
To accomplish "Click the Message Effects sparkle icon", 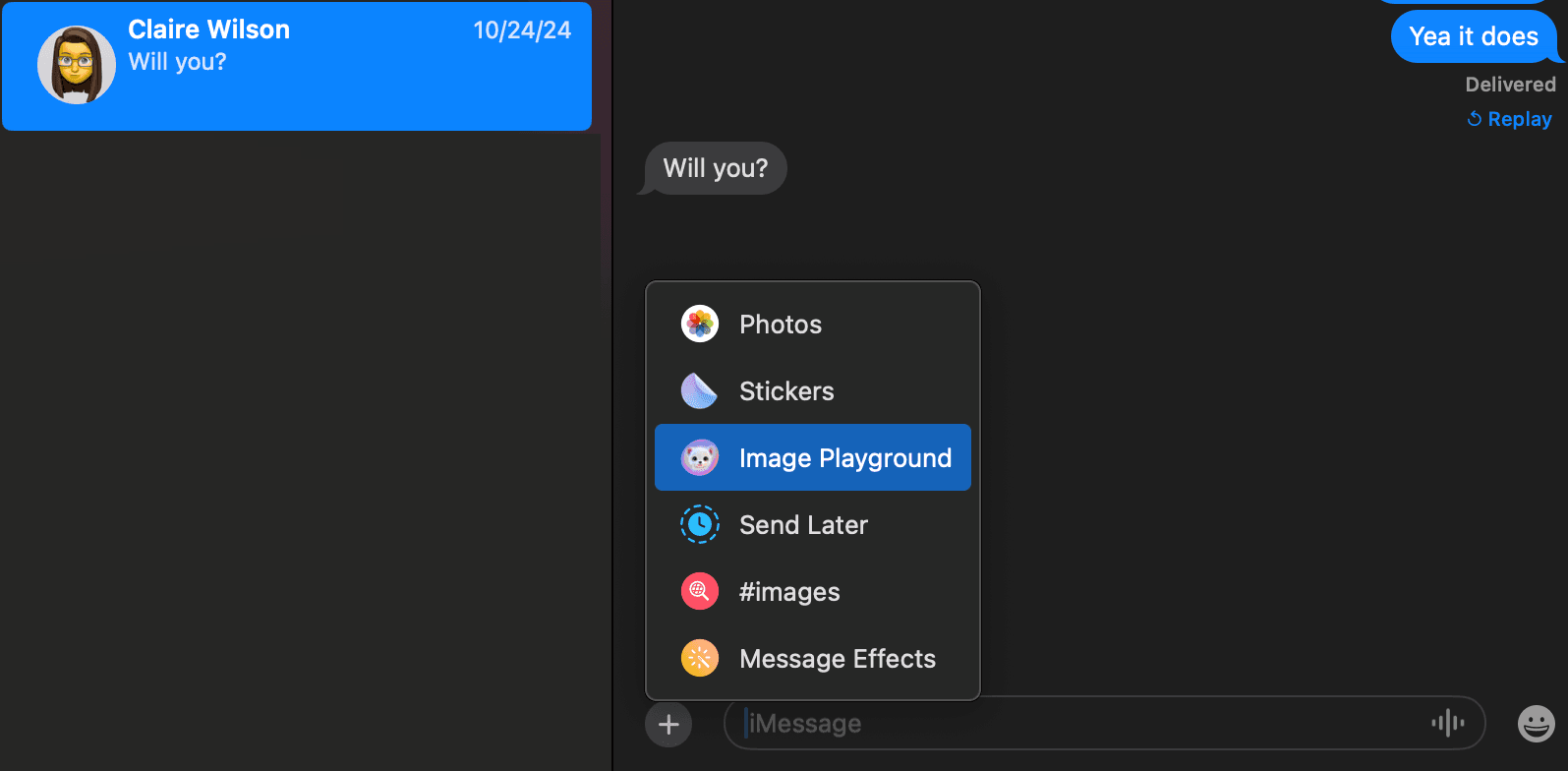I will [700, 659].
